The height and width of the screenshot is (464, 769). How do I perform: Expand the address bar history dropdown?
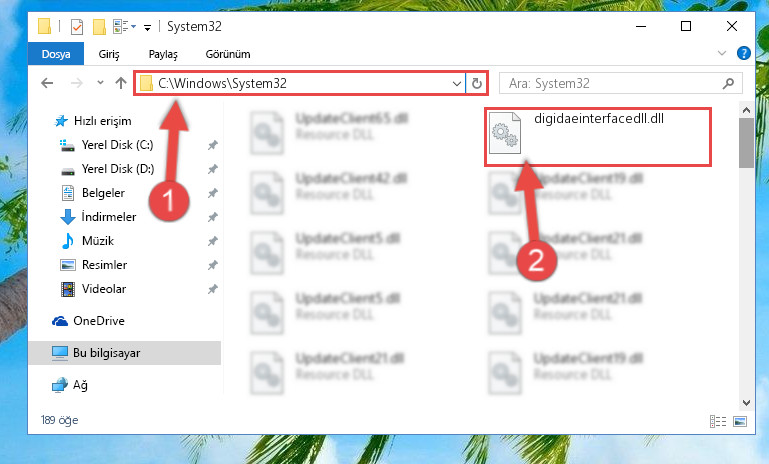coord(457,83)
